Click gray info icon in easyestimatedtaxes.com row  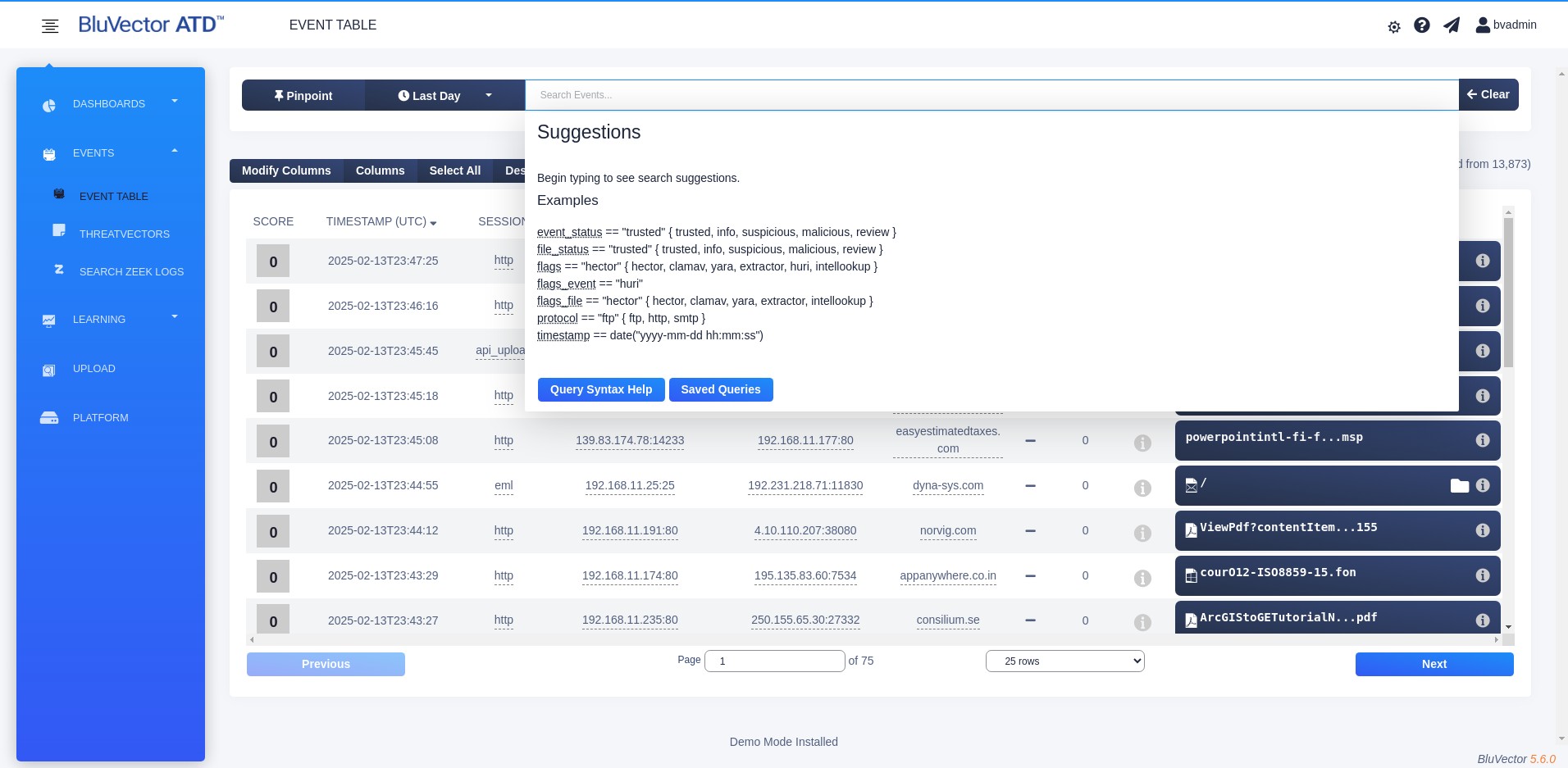pyautogui.click(x=1142, y=443)
